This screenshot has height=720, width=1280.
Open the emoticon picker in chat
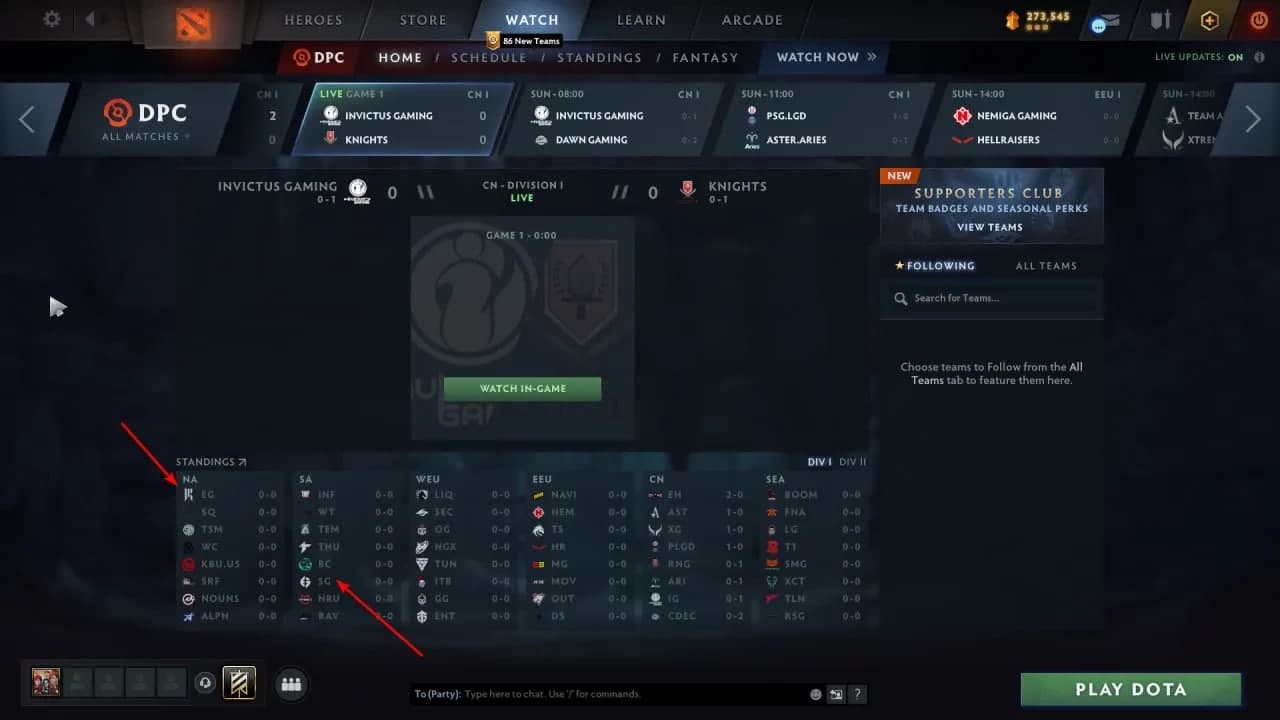816,694
